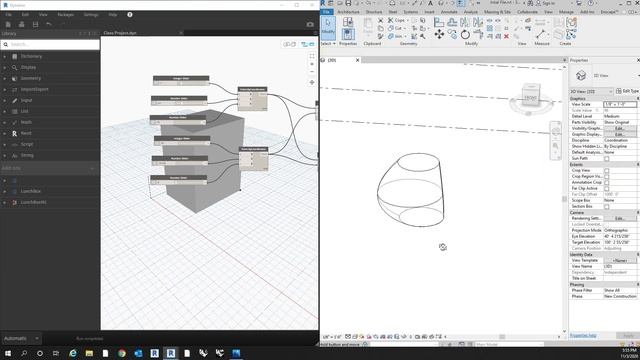This screenshot has height=360, width=640.
Task: Click the Join geometry tool
Action: point(395,36)
